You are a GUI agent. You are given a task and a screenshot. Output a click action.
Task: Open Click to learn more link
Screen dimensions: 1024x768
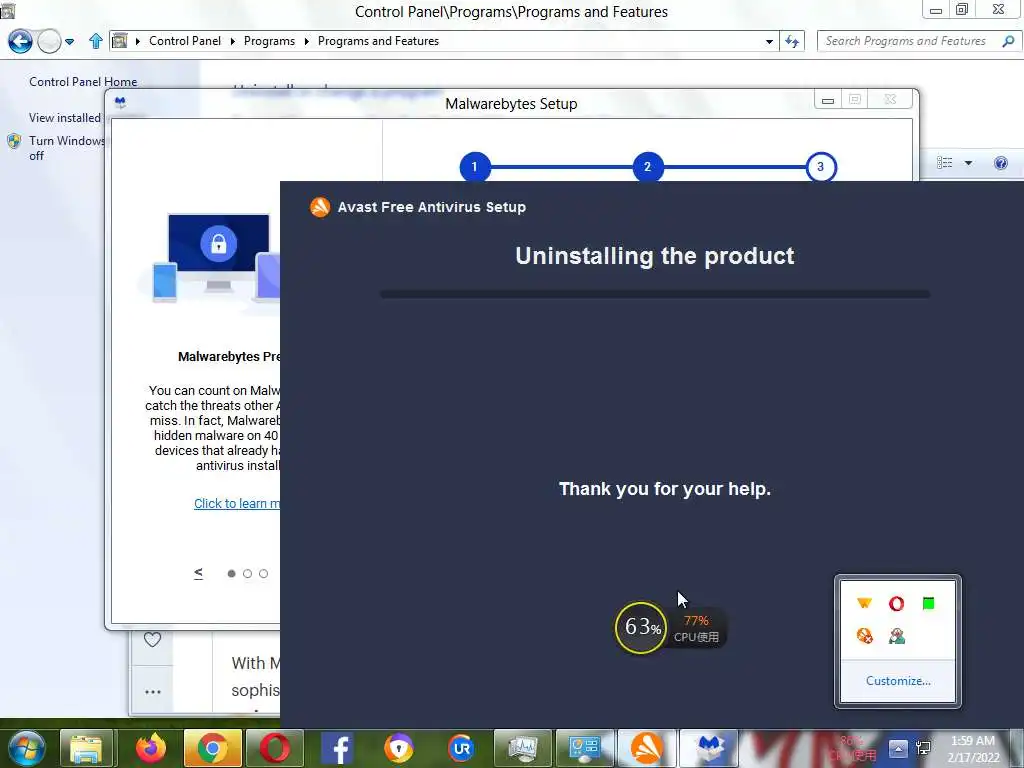[x=236, y=504]
